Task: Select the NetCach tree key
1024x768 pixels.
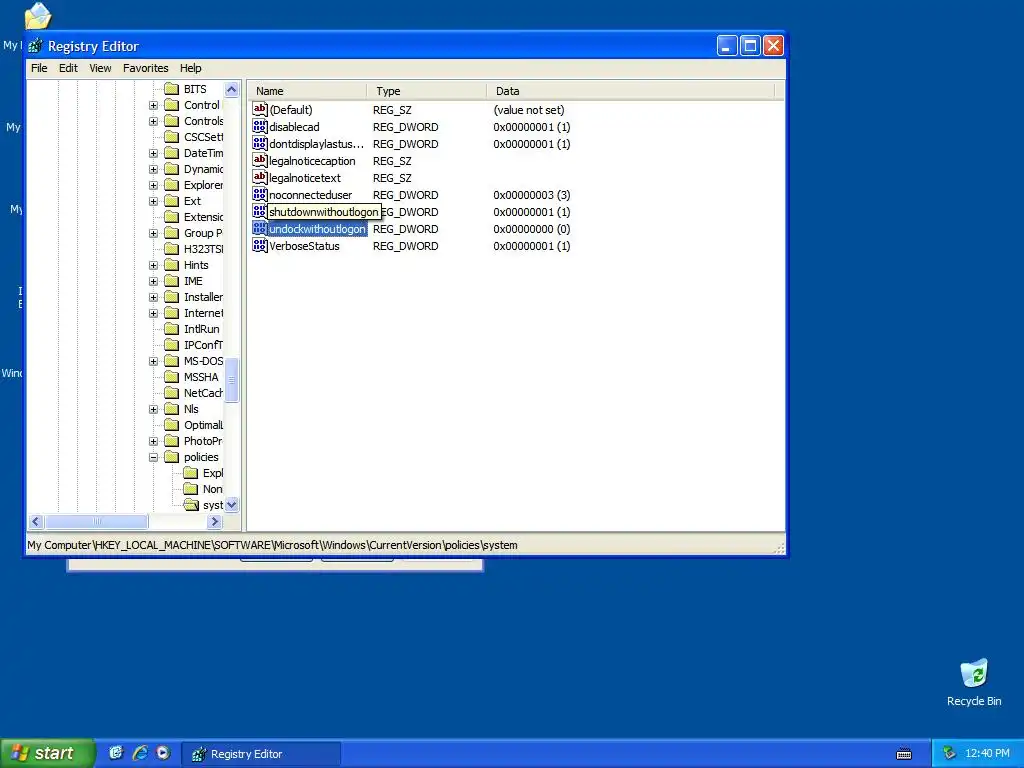Action: pyautogui.click(x=203, y=392)
